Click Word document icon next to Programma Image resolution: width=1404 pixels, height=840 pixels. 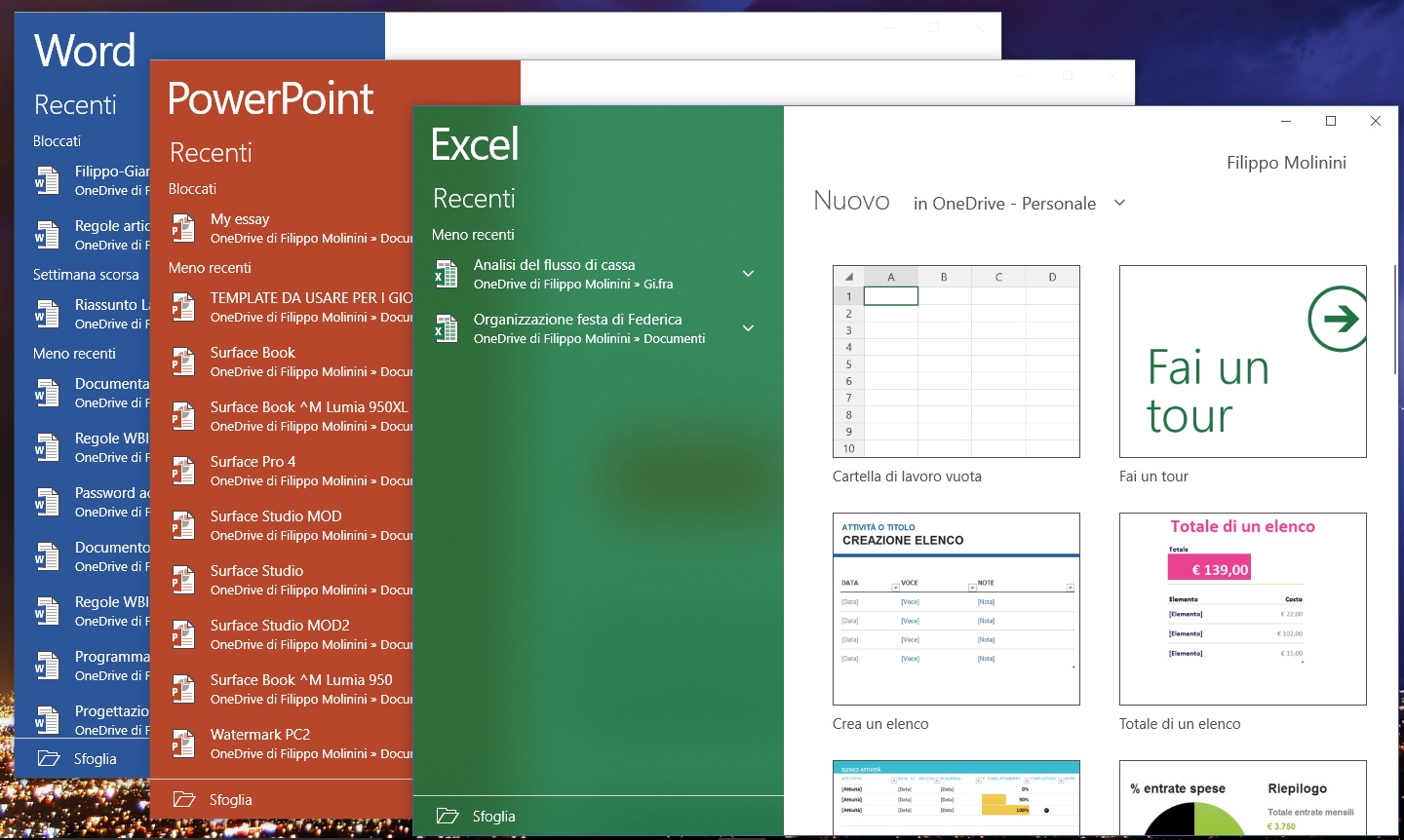[47, 666]
